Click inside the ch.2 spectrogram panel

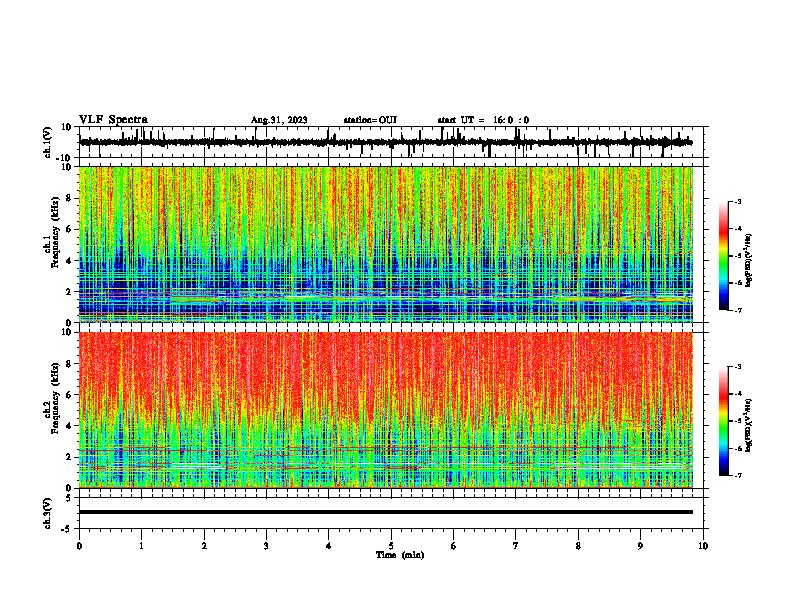point(386,410)
